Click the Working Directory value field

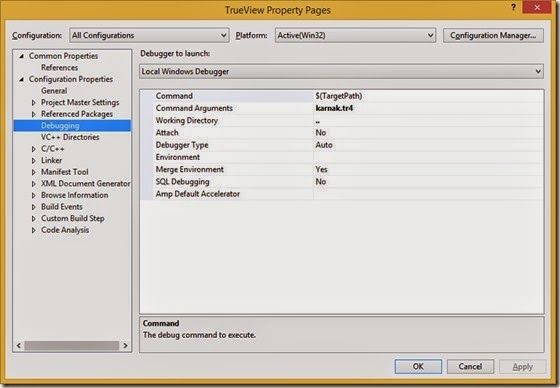point(429,121)
